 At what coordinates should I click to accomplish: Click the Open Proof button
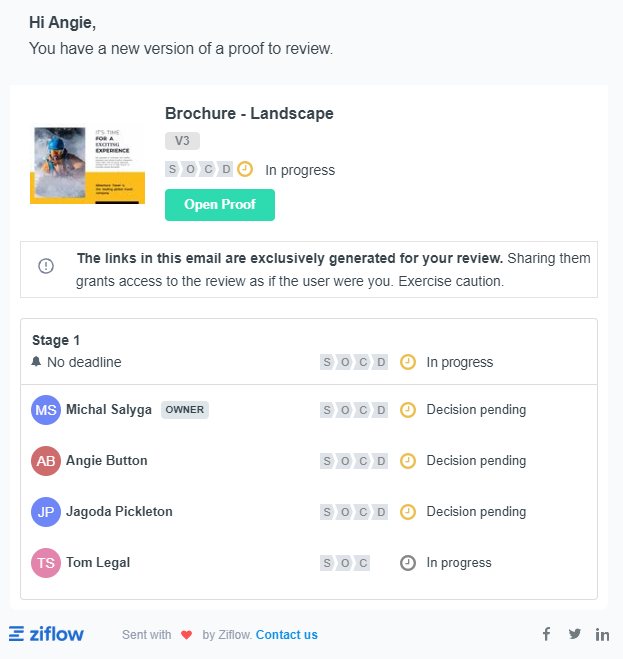point(219,205)
